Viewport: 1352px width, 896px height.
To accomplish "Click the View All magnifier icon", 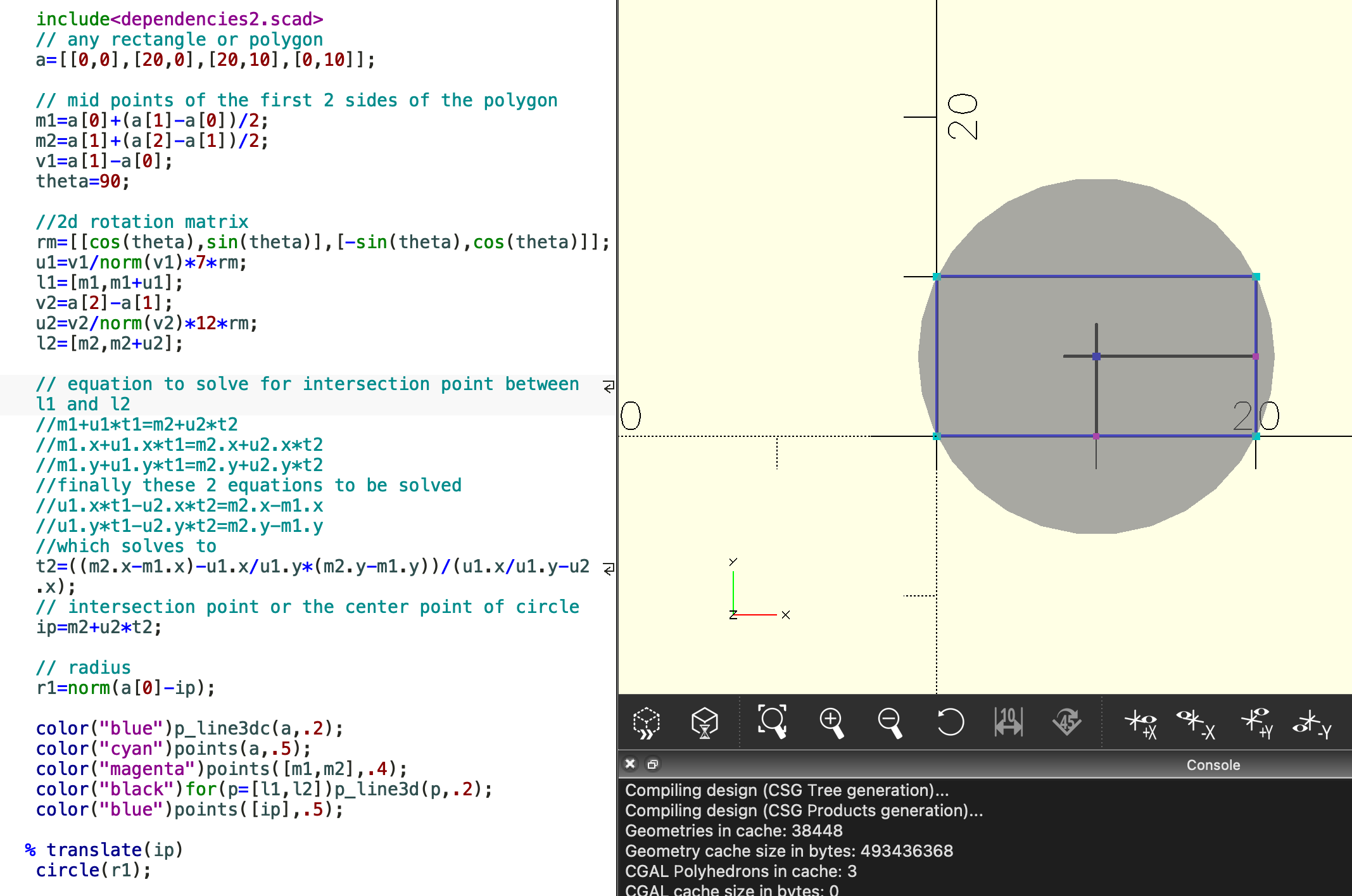I will tap(772, 722).
